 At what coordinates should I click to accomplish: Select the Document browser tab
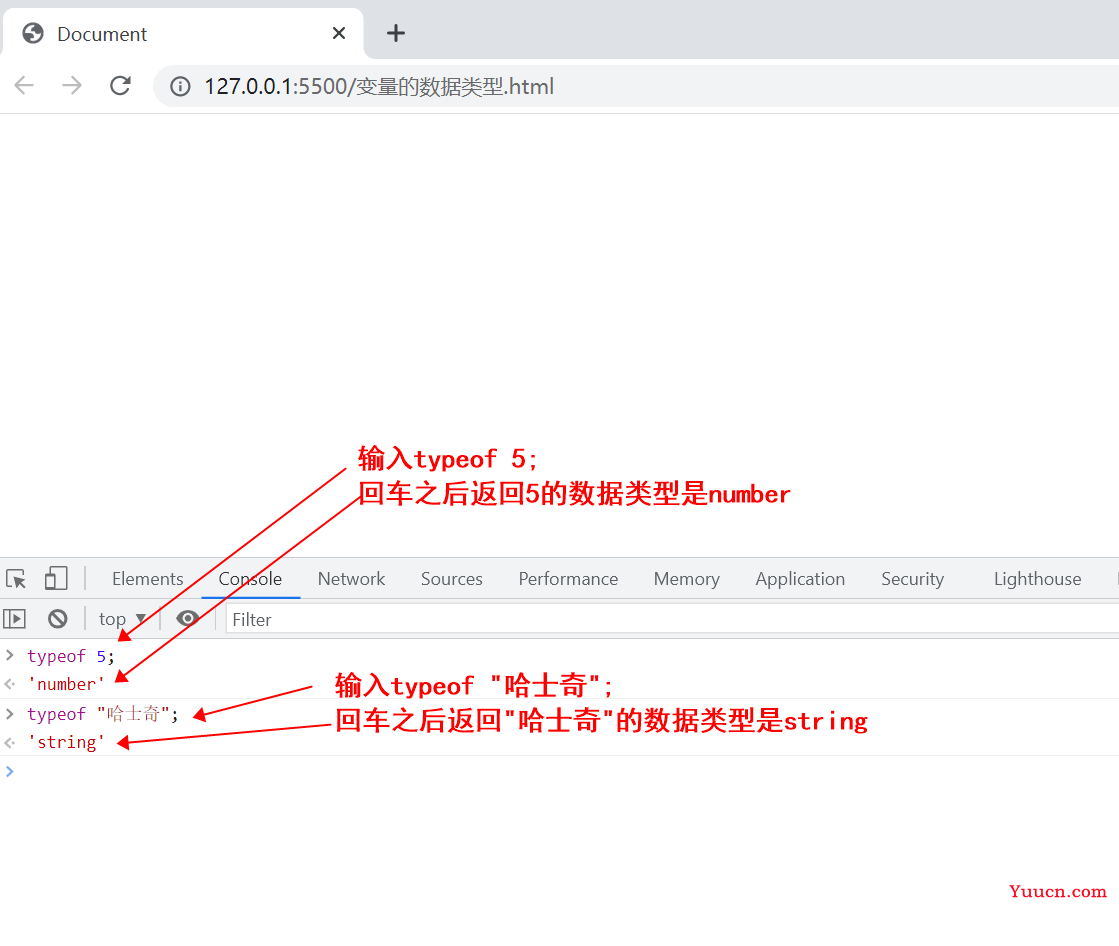[x=183, y=34]
